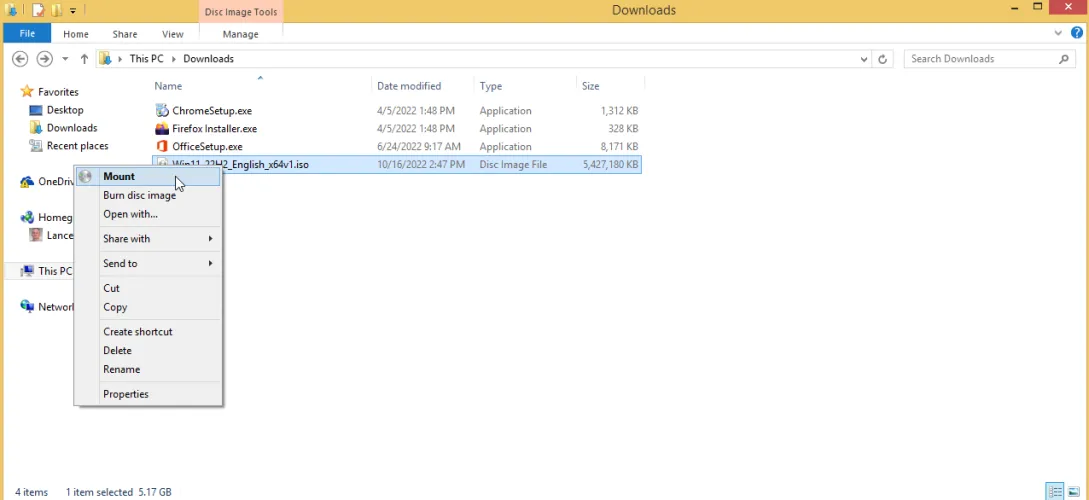This screenshot has height=500, width=1089.
Task: Select Burn disc image option
Action: pyautogui.click(x=139, y=196)
